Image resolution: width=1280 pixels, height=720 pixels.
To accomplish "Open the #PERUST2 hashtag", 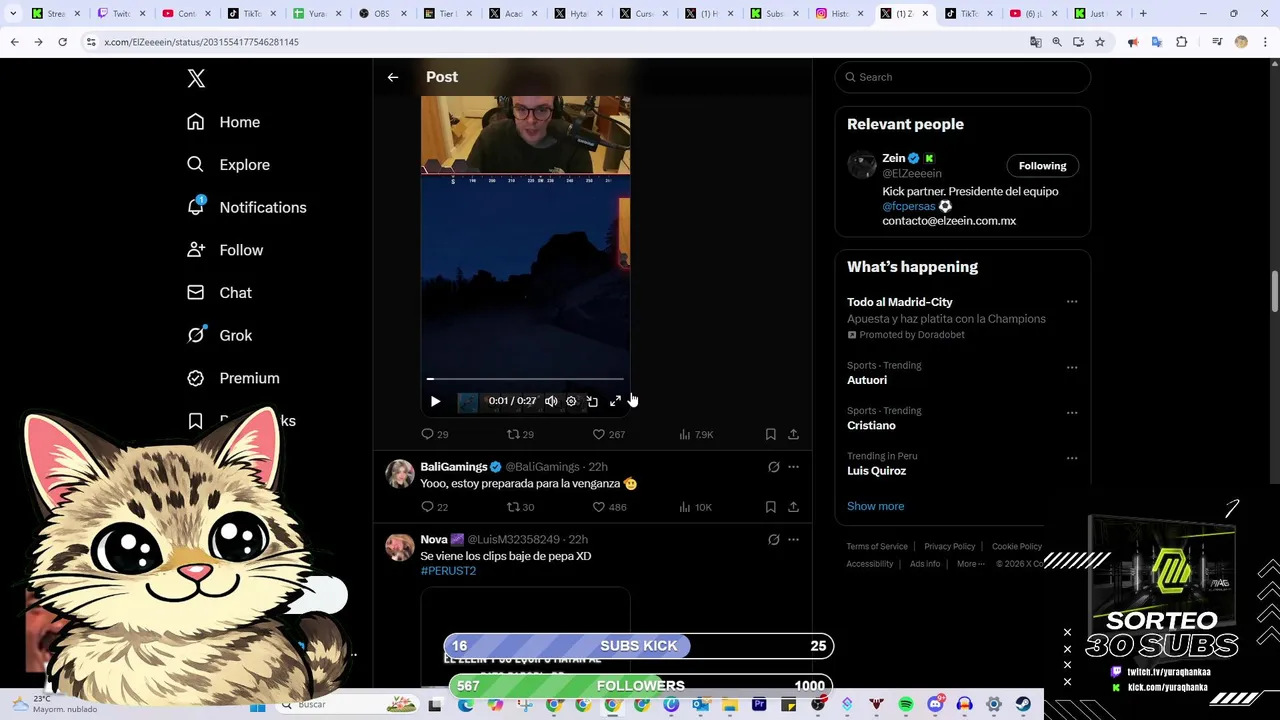I will 448,571.
